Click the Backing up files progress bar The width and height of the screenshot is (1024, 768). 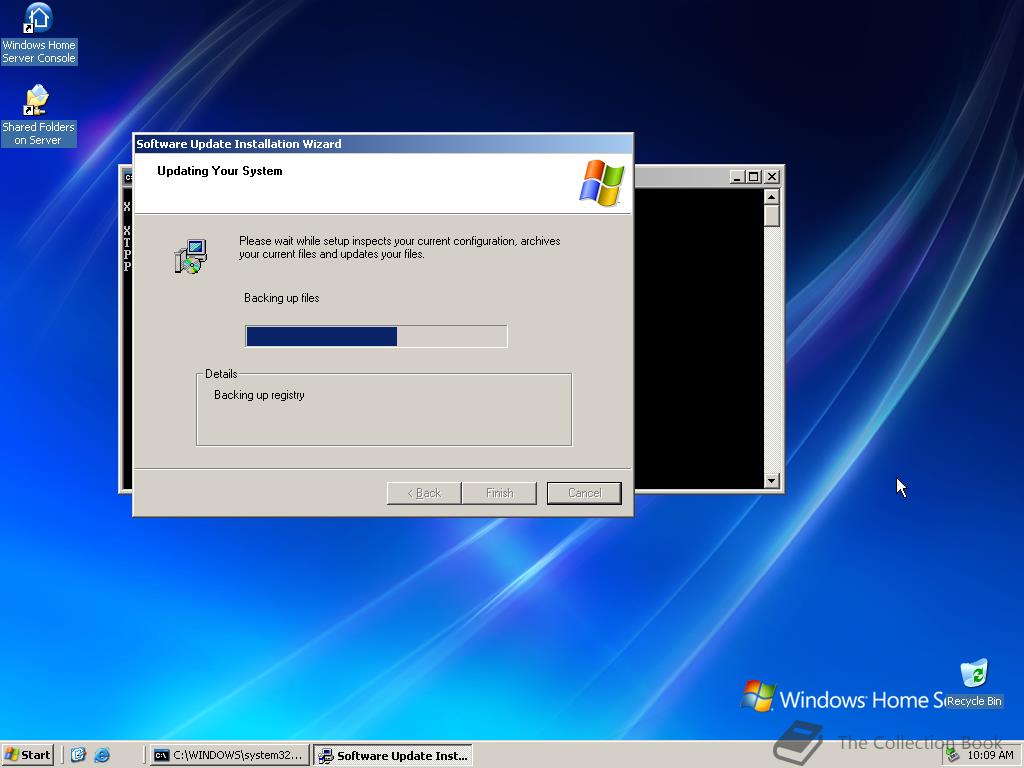375,336
